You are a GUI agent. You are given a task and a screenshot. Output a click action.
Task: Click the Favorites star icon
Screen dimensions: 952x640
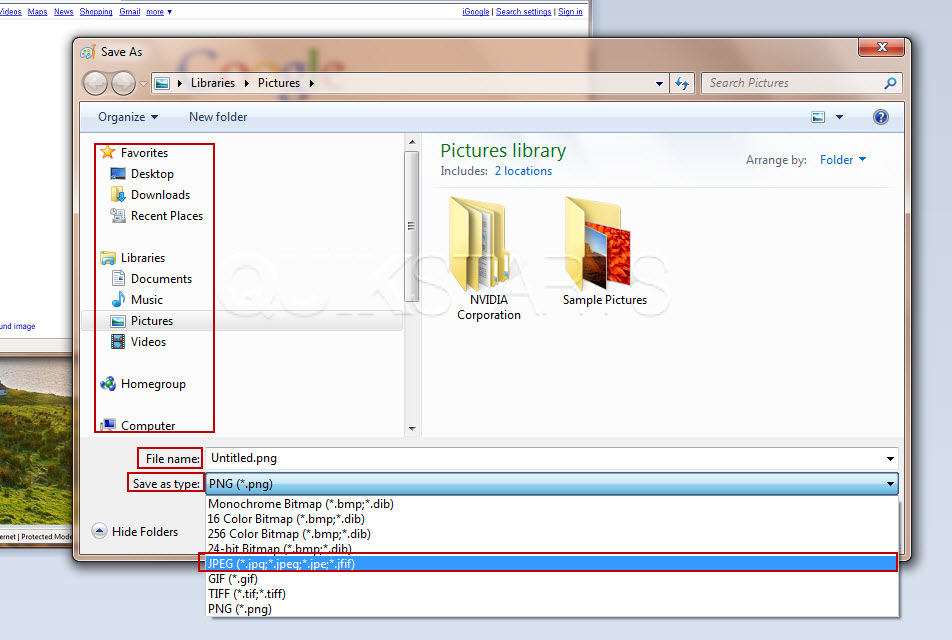point(107,152)
